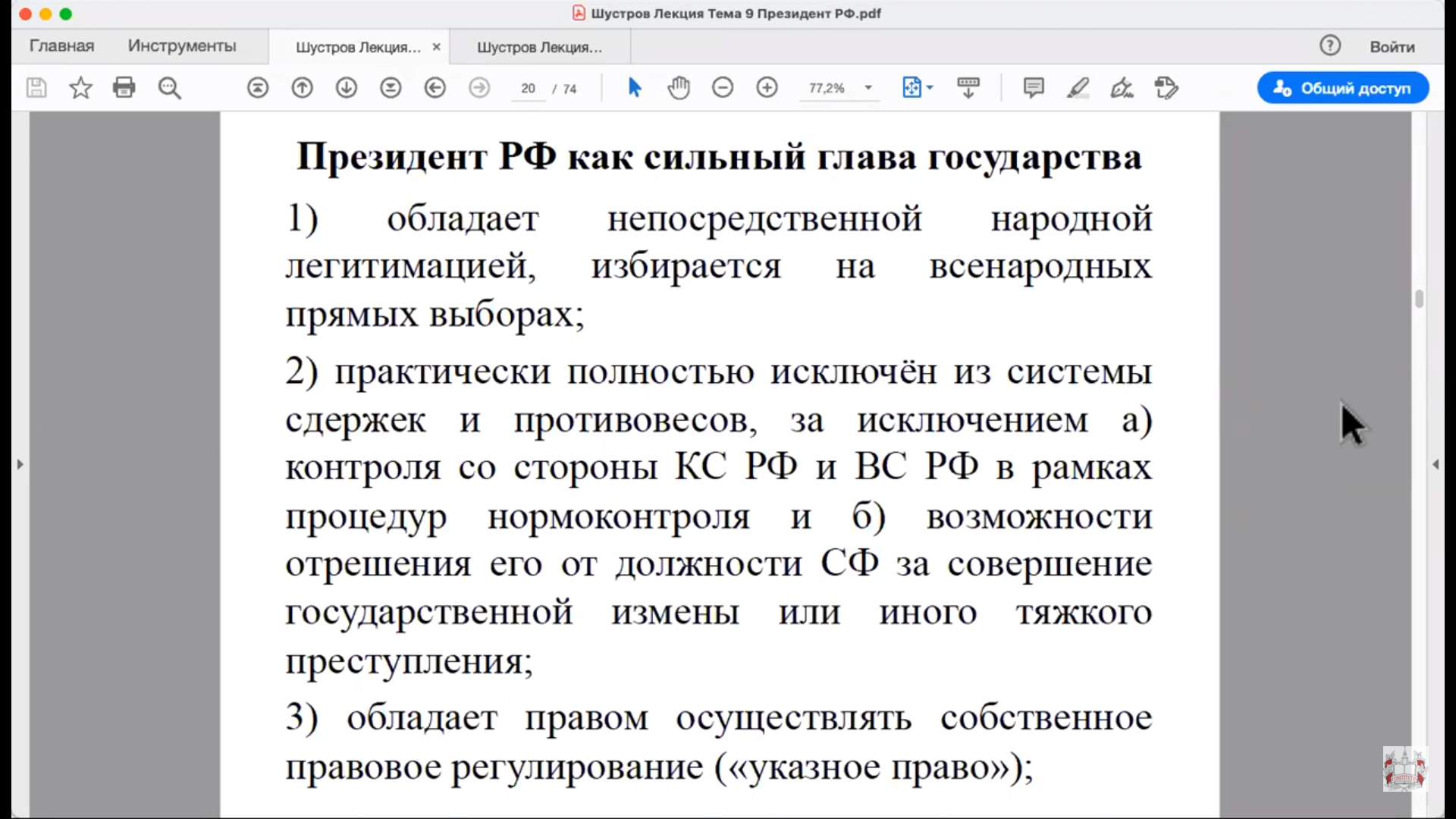Open the Help question mark menu
1456x819 pixels.
coord(1330,45)
